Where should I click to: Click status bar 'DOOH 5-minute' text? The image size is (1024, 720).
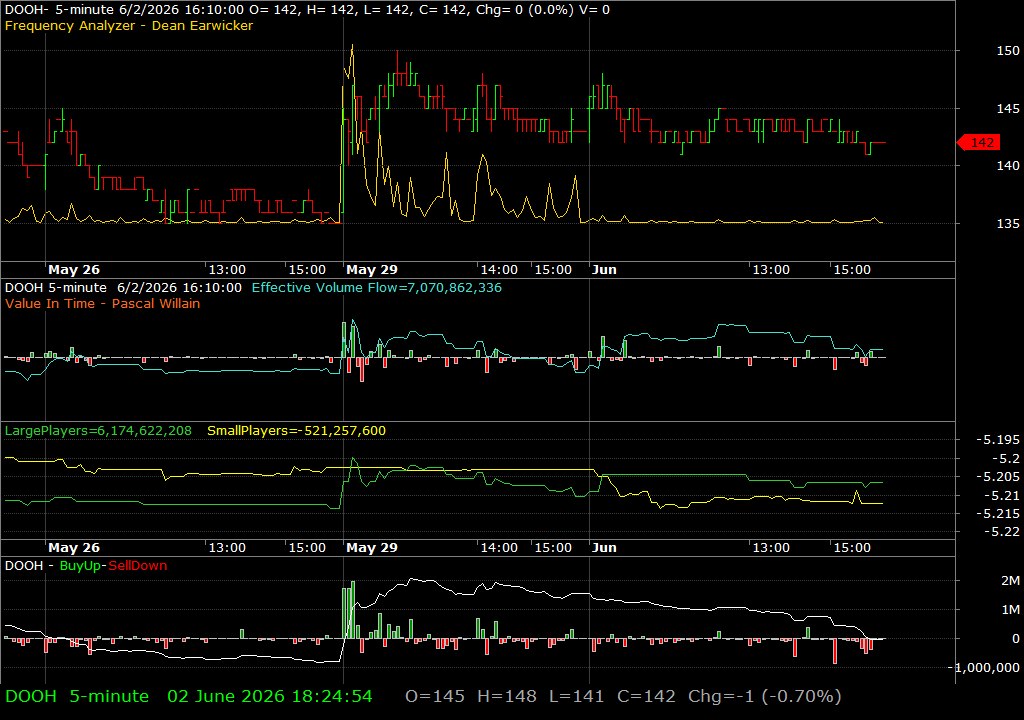(x=77, y=696)
